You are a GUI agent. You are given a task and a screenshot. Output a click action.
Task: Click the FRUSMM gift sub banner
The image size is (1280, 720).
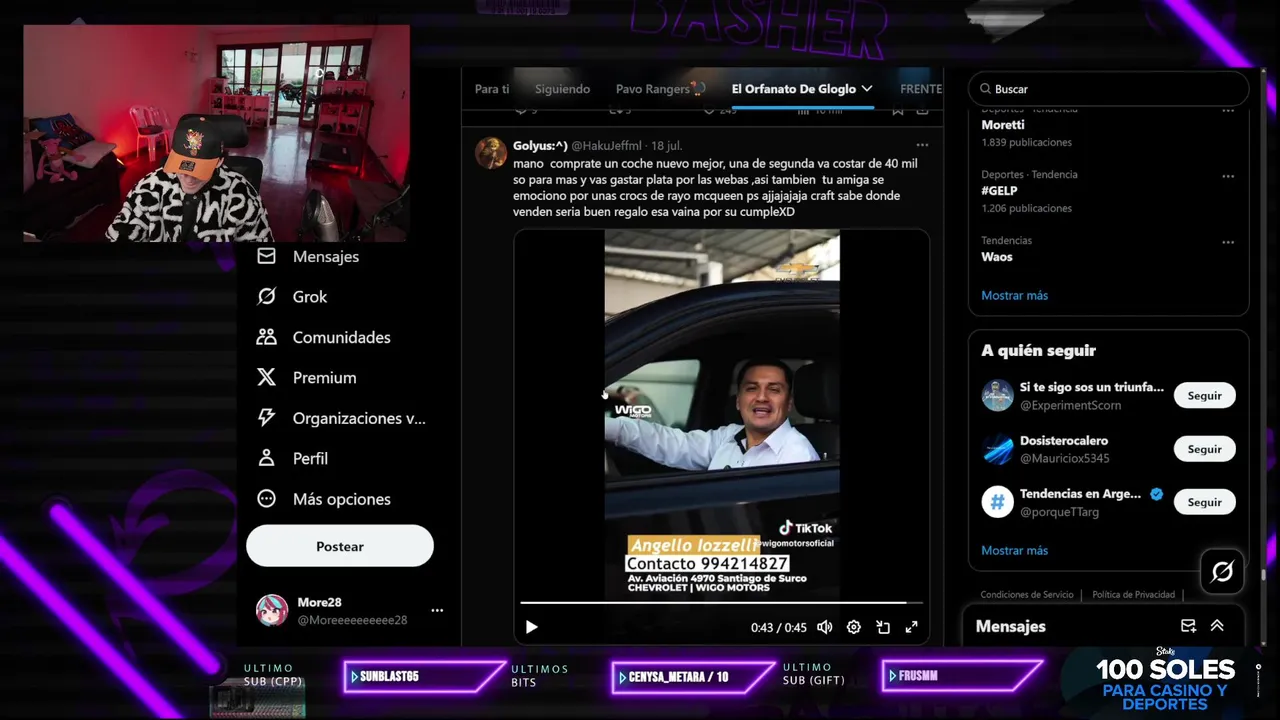pos(962,677)
